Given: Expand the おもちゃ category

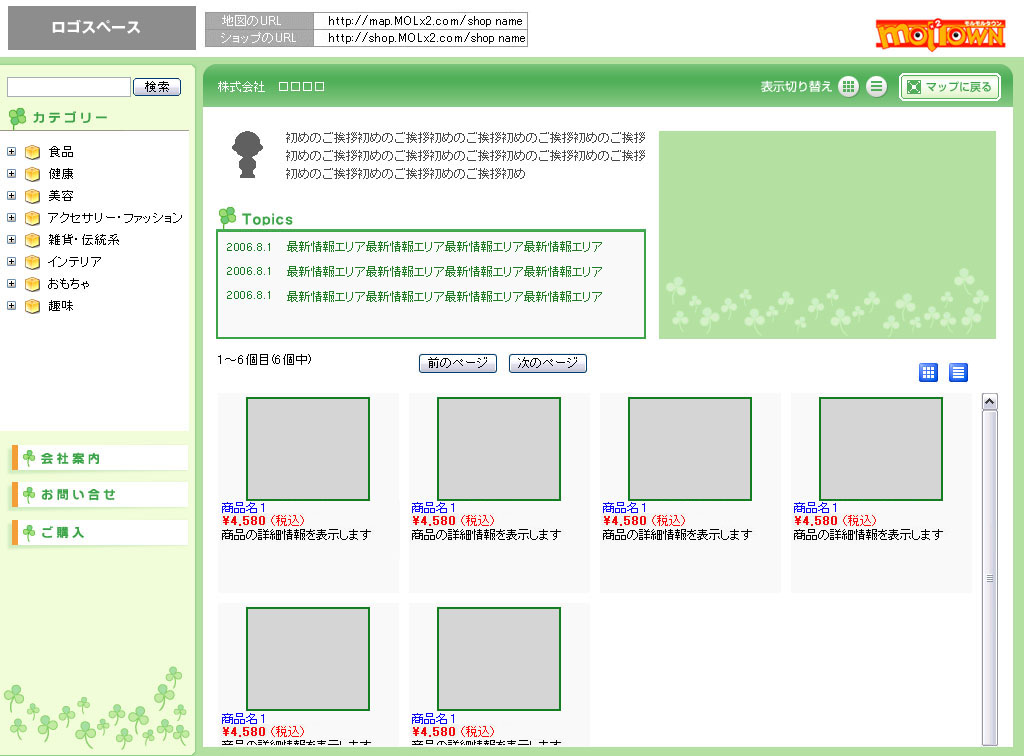Looking at the screenshot, I should click(11, 283).
